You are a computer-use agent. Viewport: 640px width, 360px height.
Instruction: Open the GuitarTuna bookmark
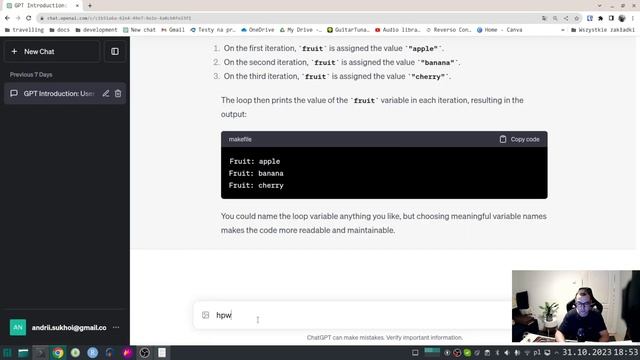click(348, 30)
